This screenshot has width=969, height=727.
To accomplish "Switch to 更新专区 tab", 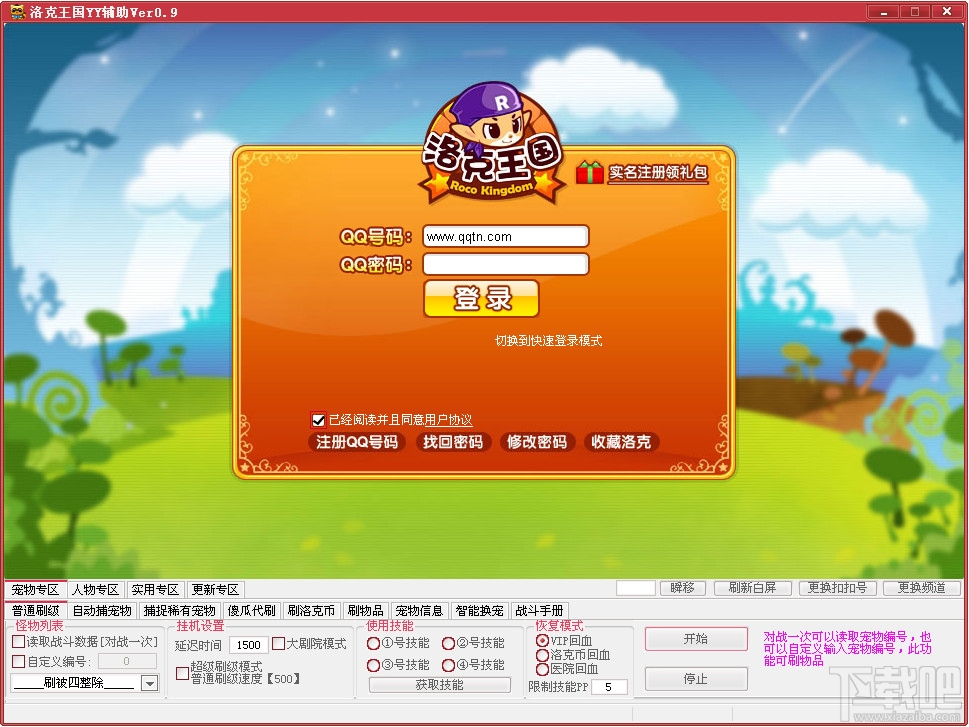I will tap(215, 590).
